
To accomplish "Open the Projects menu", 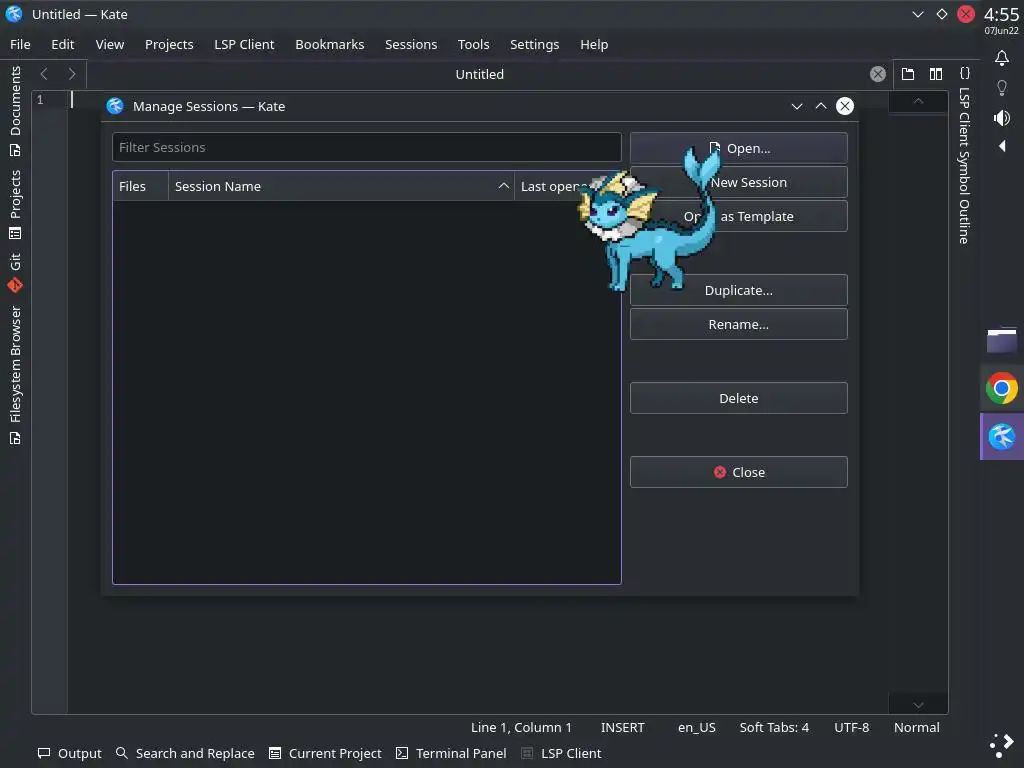I will click(x=169, y=44).
